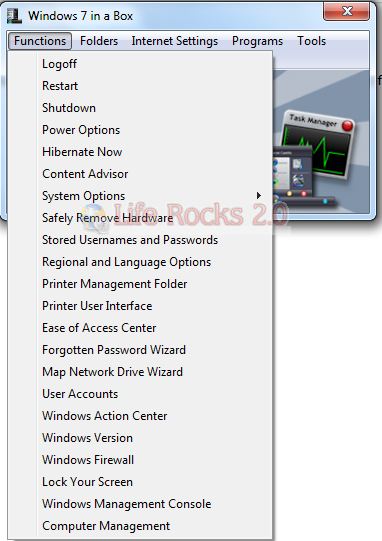
Task: Show Windows Version
Action: point(140,438)
